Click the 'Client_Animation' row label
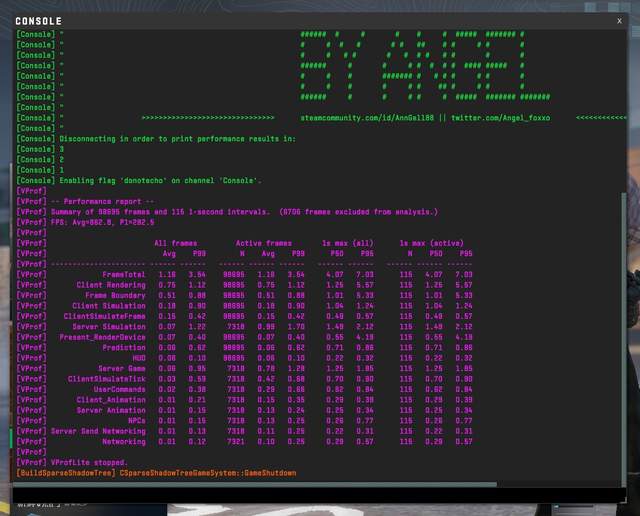 (x=111, y=400)
